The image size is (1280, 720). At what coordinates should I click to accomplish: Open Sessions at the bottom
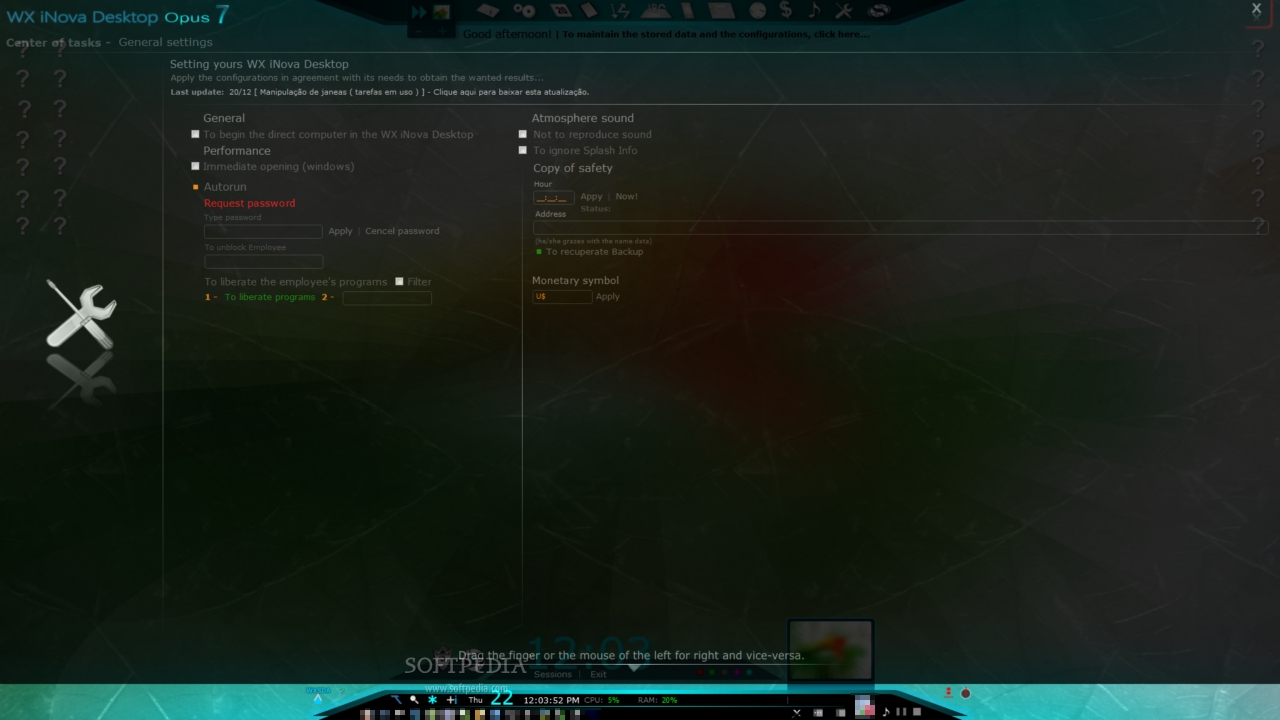tap(553, 674)
